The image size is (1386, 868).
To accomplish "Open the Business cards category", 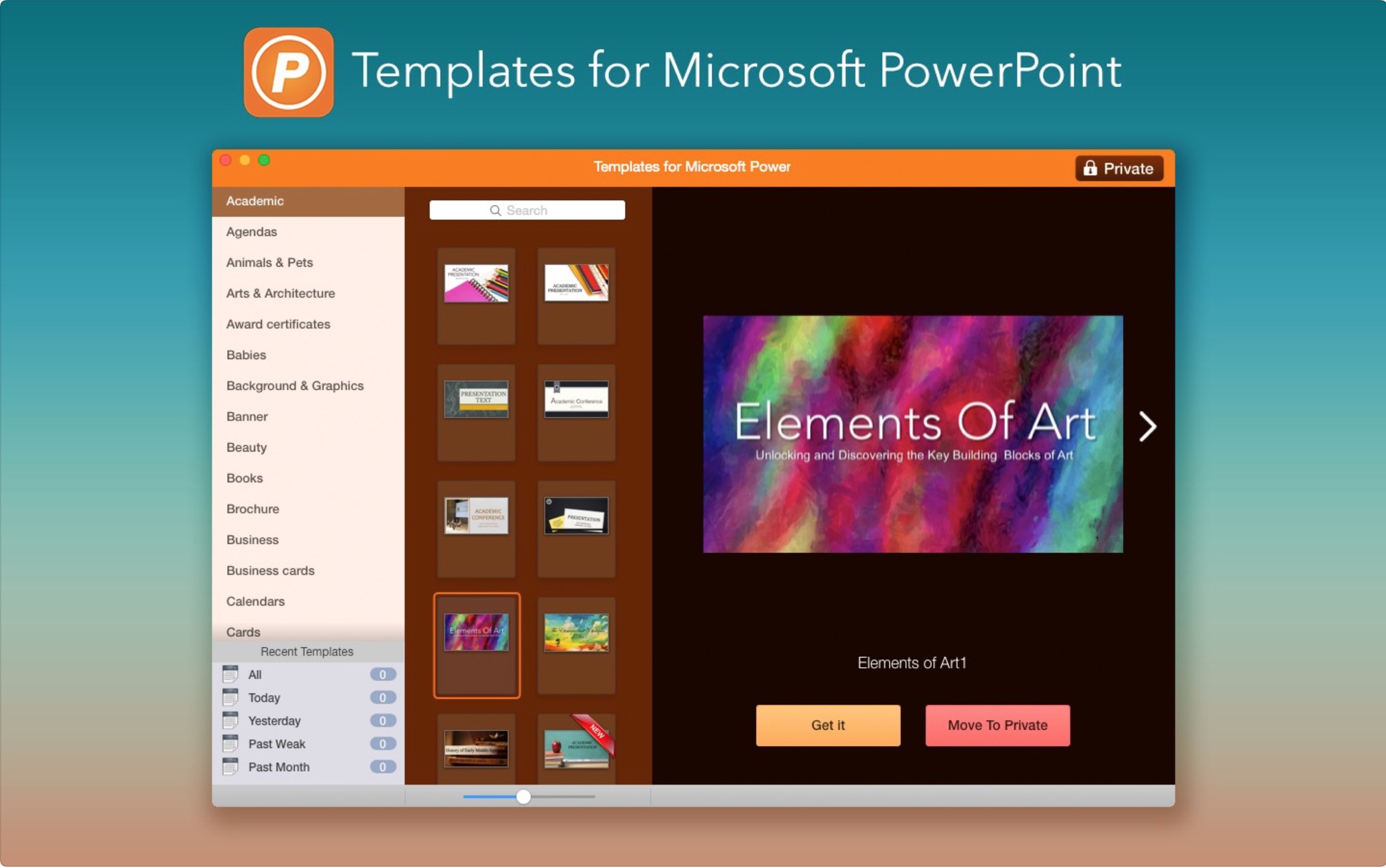I will tap(270, 570).
